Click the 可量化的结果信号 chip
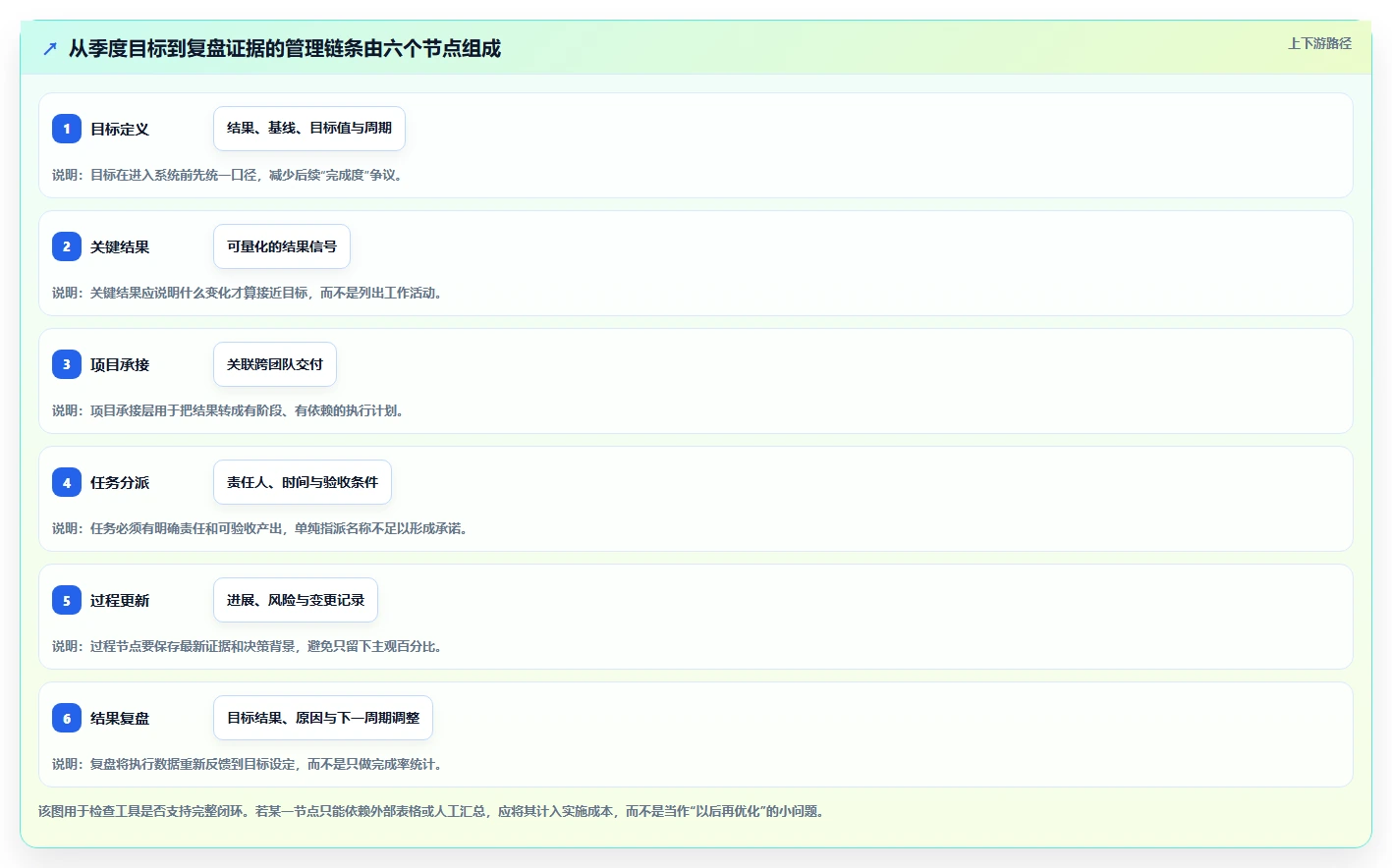Screen dimensions: 1392x868 click(x=282, y=246)
